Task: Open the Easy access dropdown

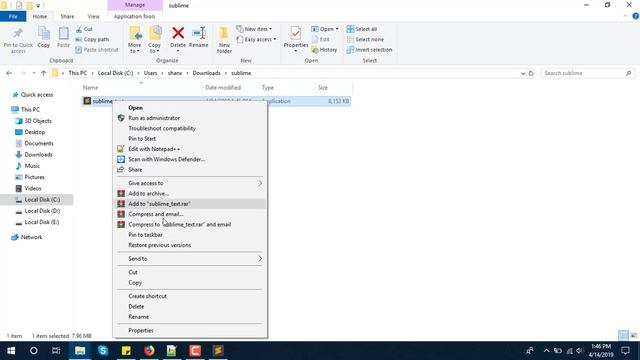Action: click(256, 39)
